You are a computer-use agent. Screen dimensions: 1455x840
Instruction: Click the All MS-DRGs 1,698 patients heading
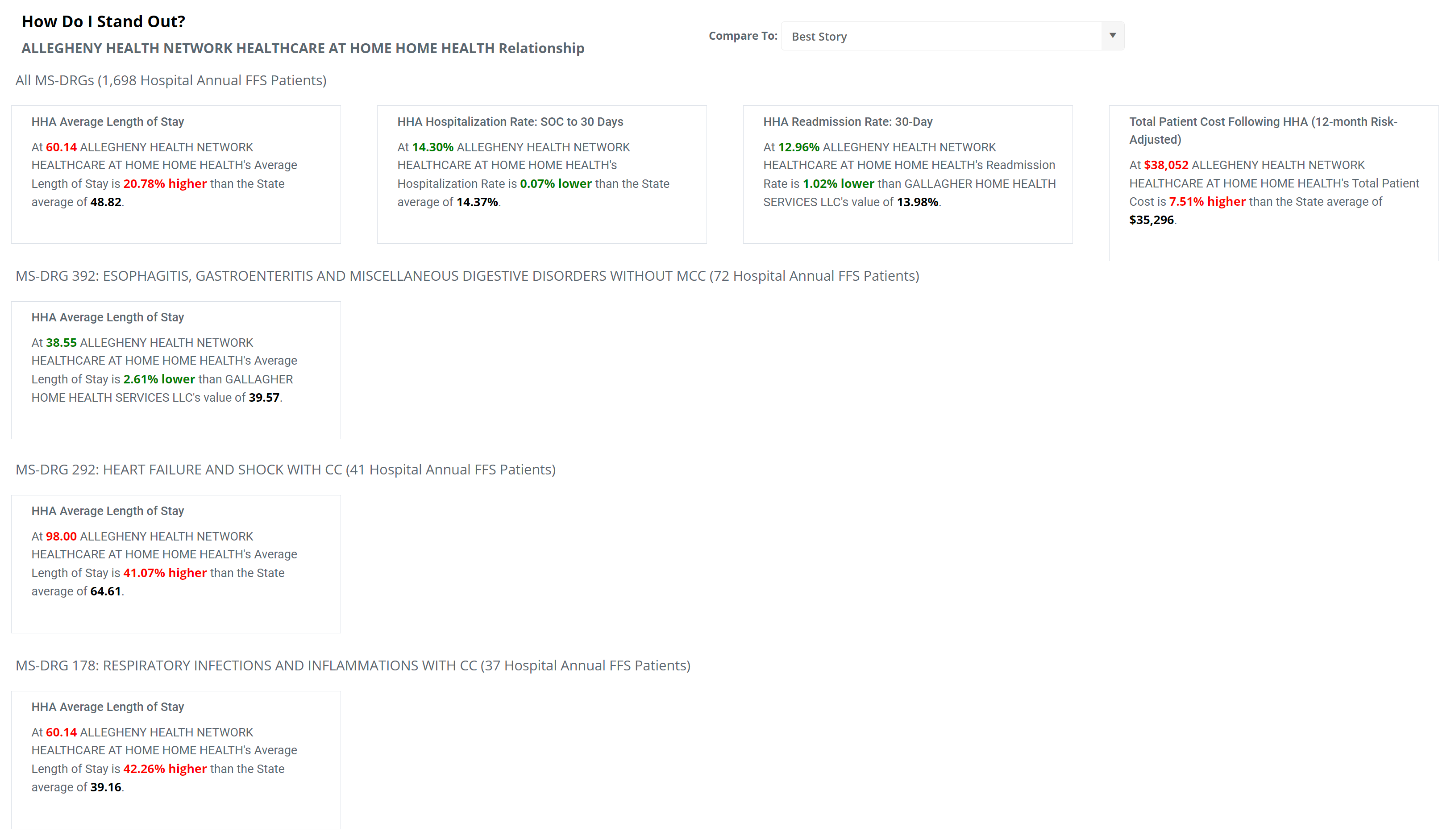click(x=171, y=80)
